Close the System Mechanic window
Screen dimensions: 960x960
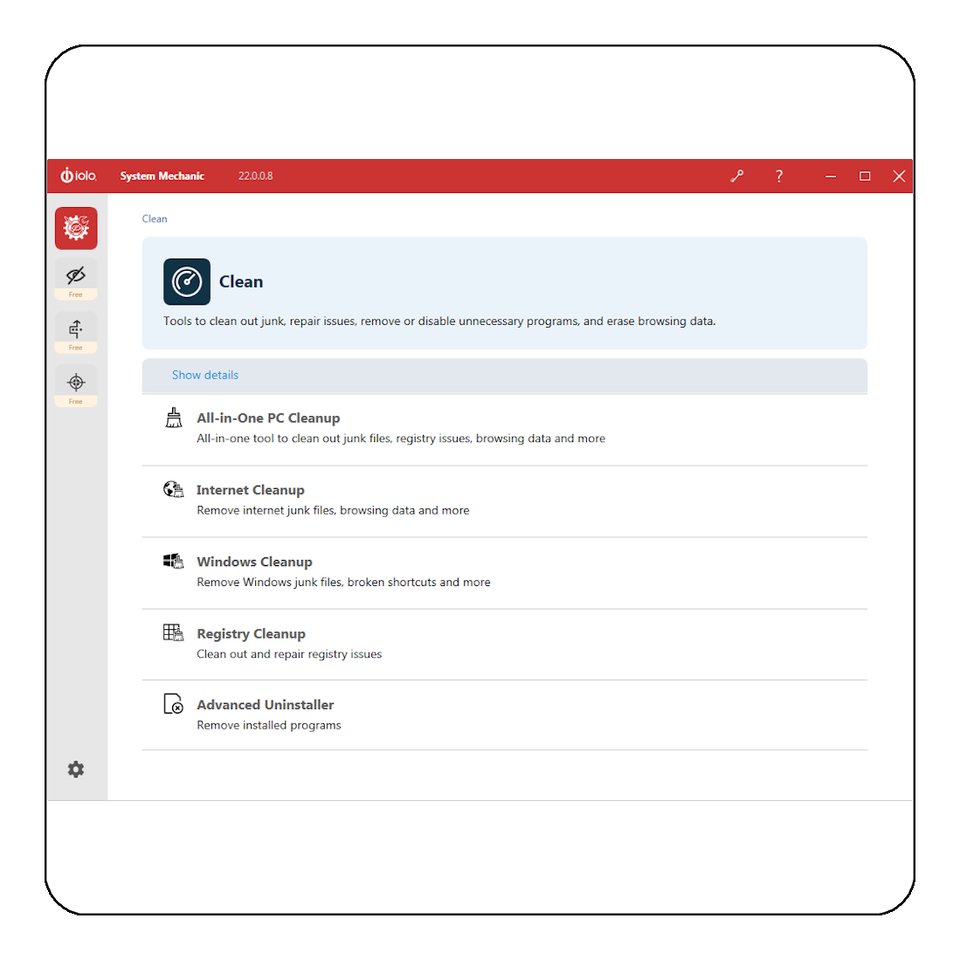pyautogui.click(x=899, y=176)
